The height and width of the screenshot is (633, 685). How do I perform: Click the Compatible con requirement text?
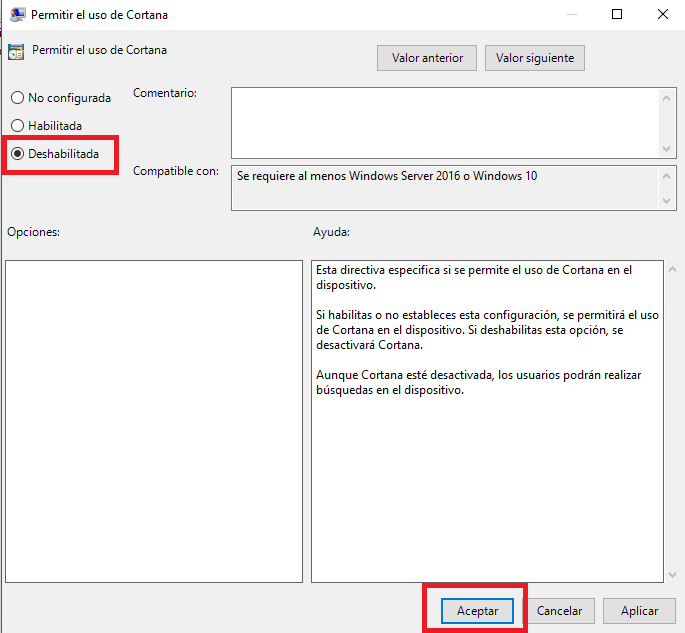click(x=387, y=176)
